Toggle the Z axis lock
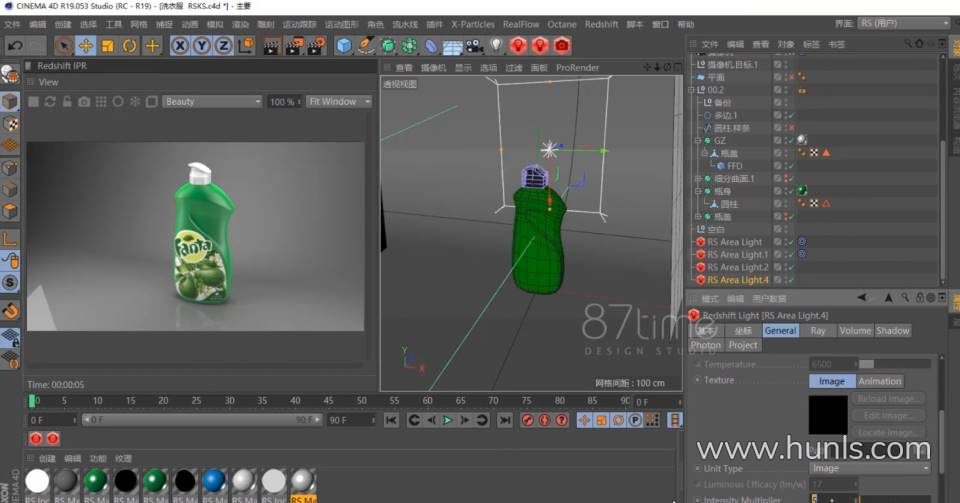Image resolution: width=960 pixels, height=503 pixels. [223, 46]
